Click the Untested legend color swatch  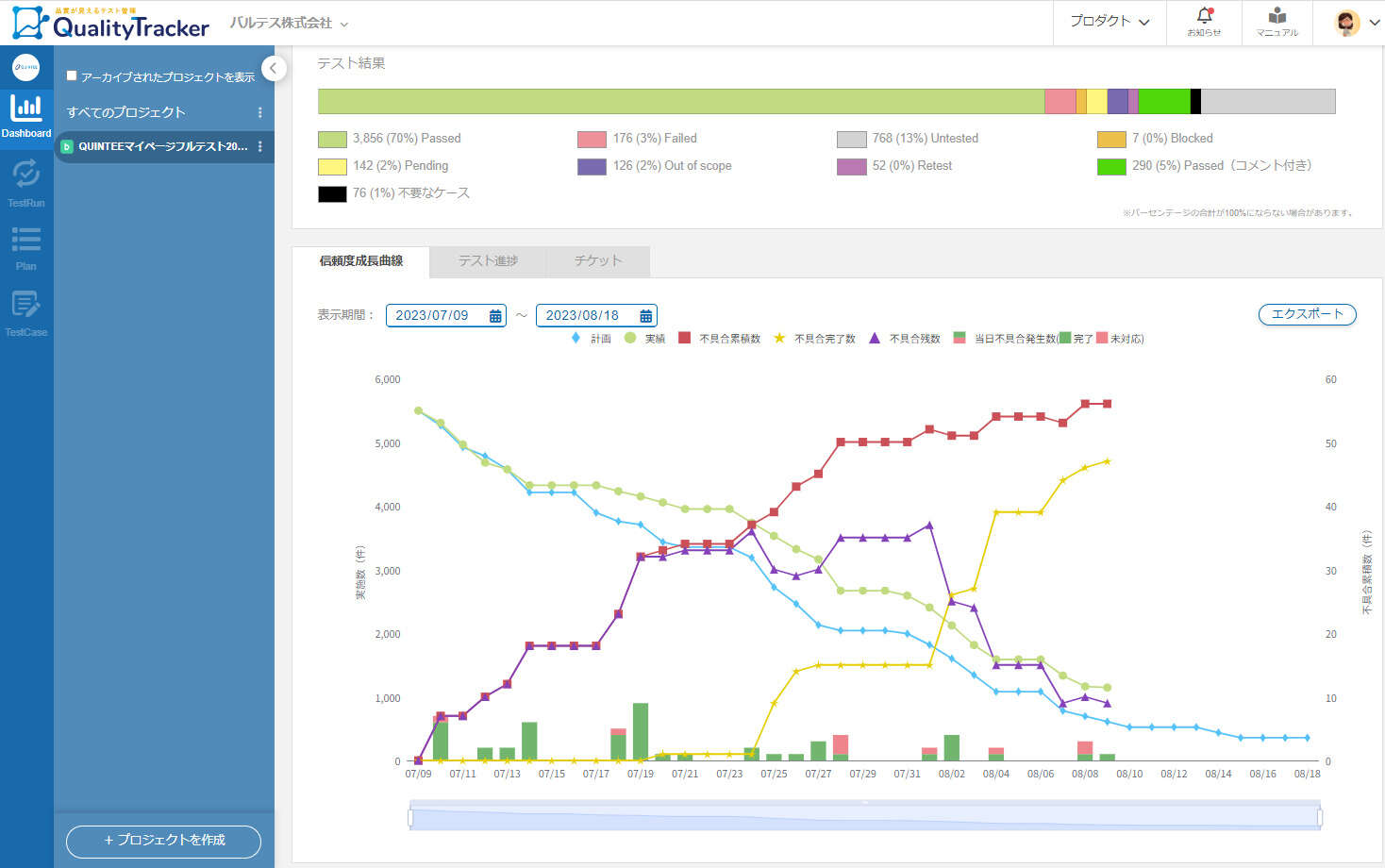click(x=851, y=140)
